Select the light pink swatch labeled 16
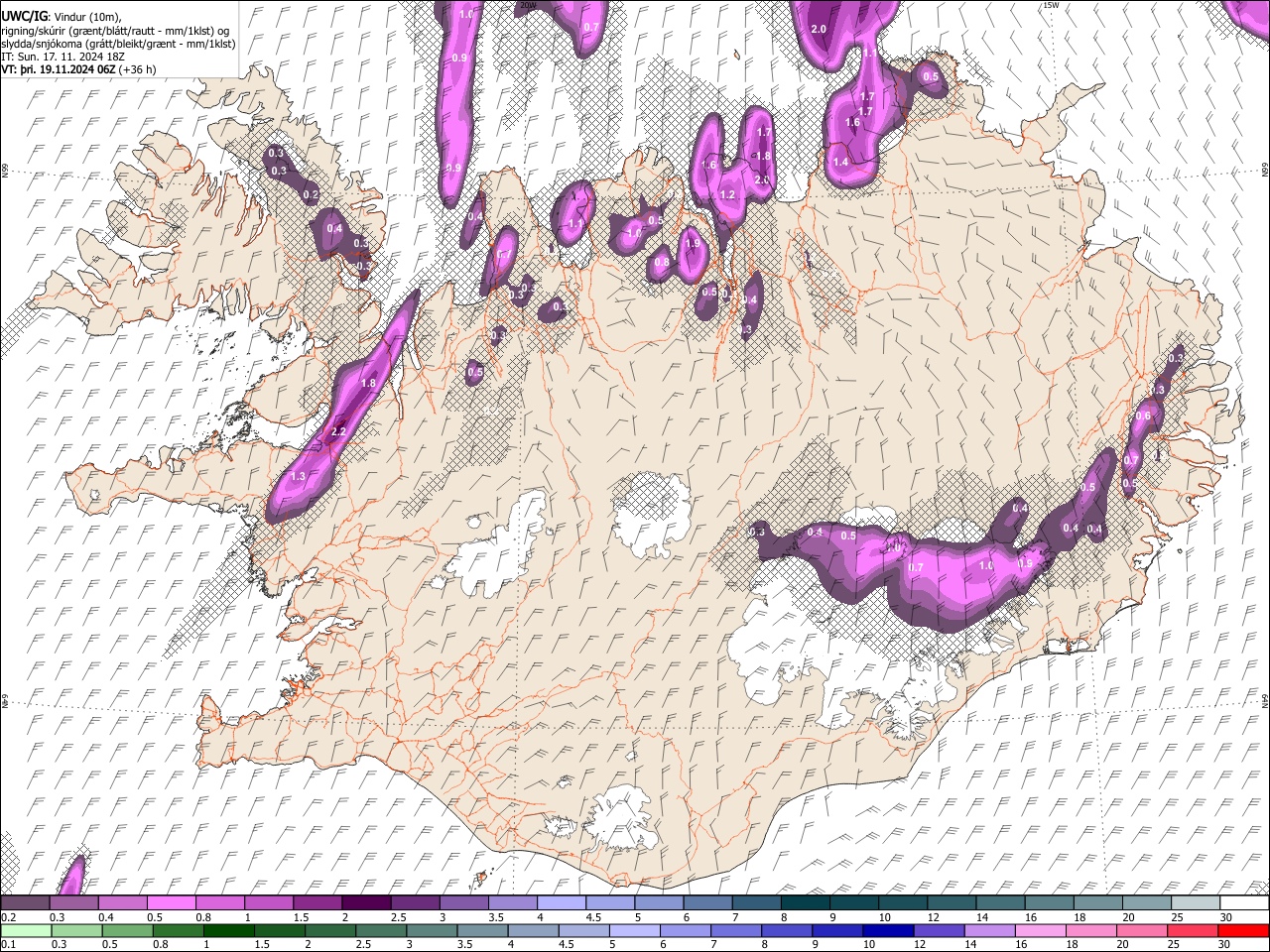This screenshot has width=1270, height=952. pyautogui.click(x=1041, y=931)
